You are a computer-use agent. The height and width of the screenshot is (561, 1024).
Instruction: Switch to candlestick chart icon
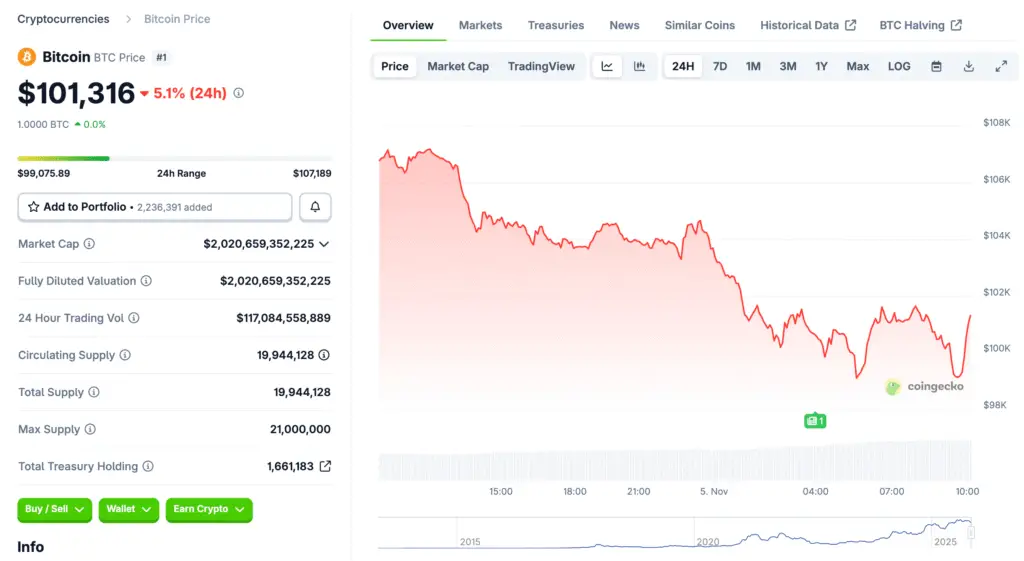[x=639, y=67]
